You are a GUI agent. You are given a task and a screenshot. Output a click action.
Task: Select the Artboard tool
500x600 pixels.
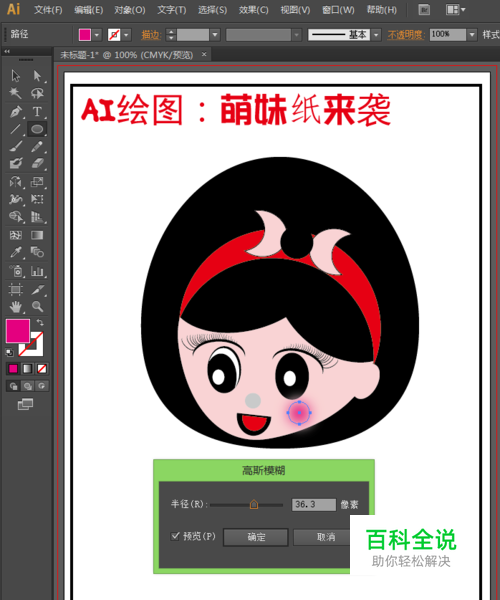15,289
